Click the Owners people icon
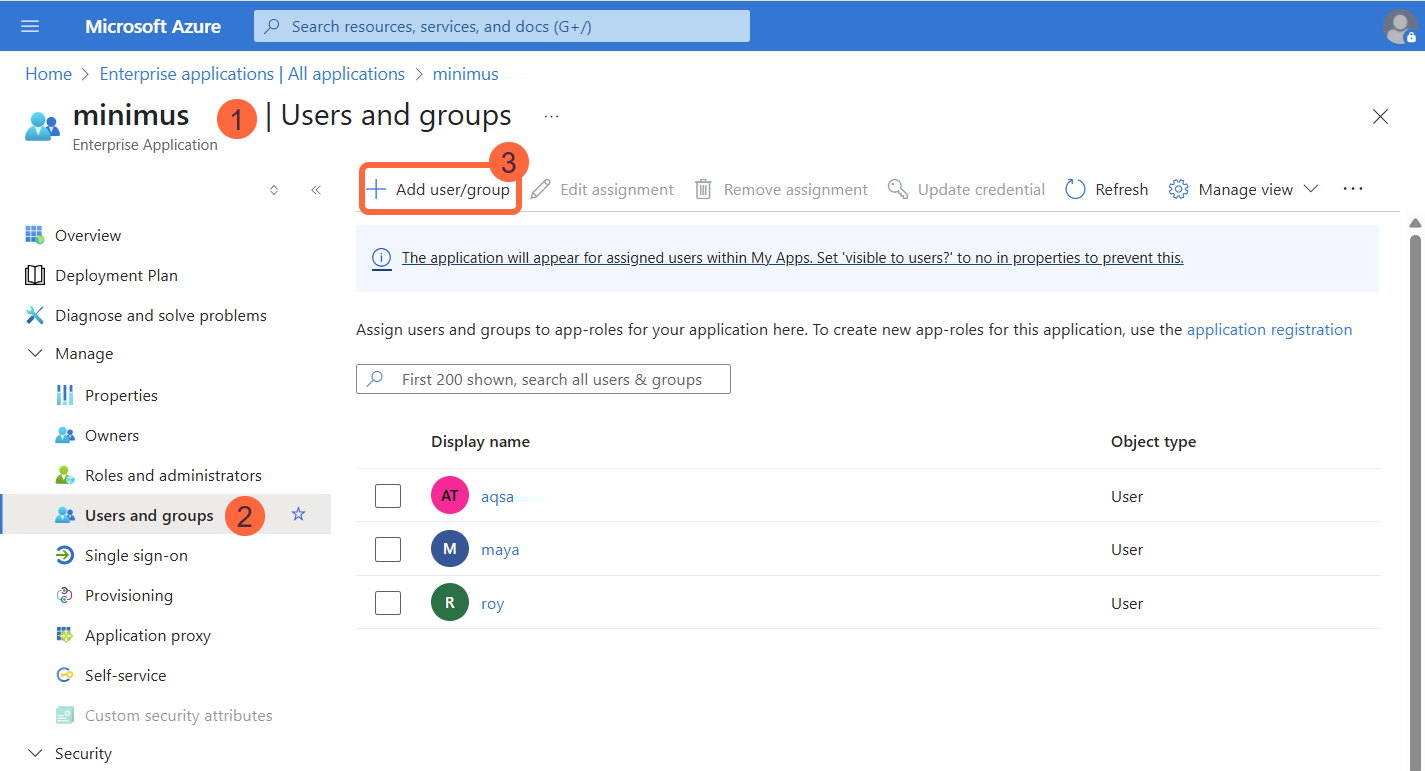 (x=65, y=435)
